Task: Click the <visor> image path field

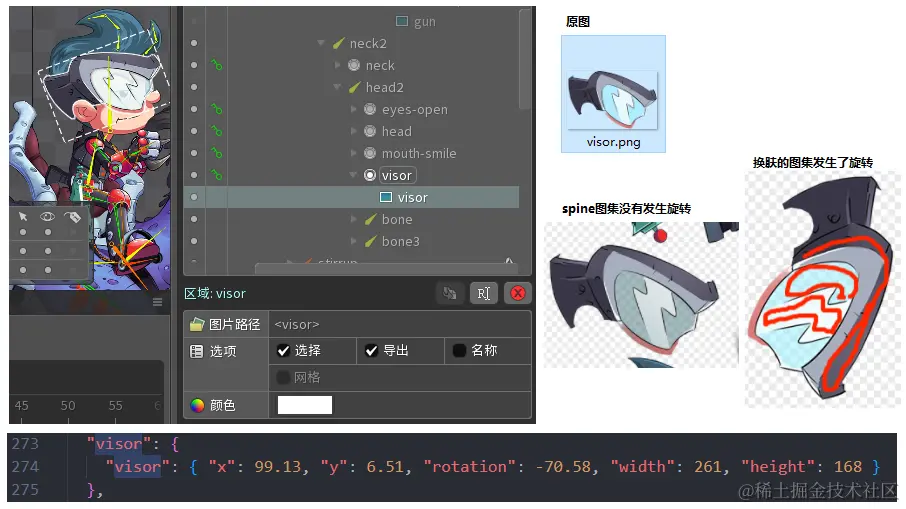Action: tap(400, 325)
